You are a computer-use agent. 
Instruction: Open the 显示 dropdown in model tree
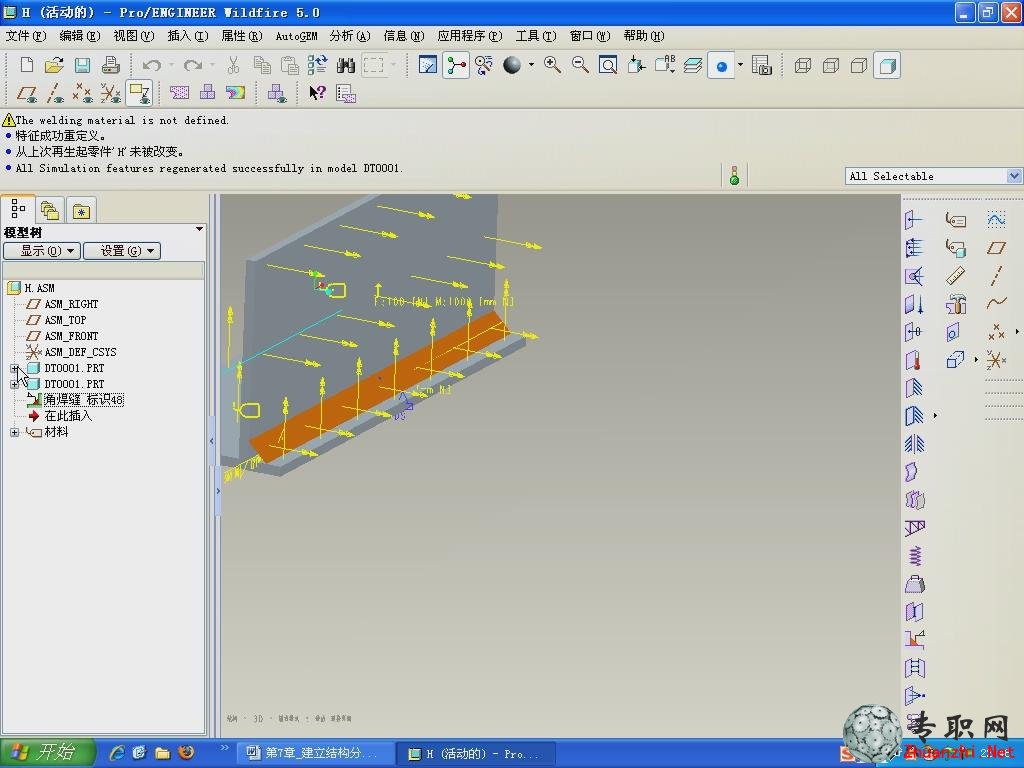(42, 251)
